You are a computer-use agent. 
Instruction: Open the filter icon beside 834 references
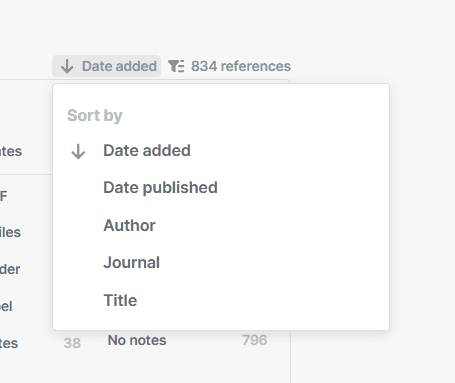(x=176, y=66)
